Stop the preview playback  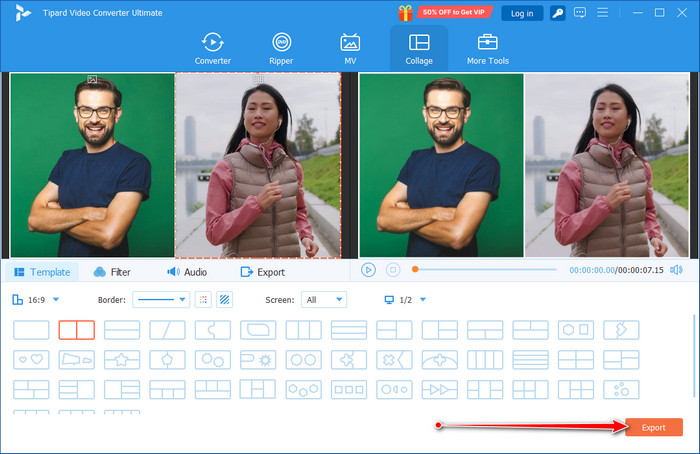coord(393,270)
